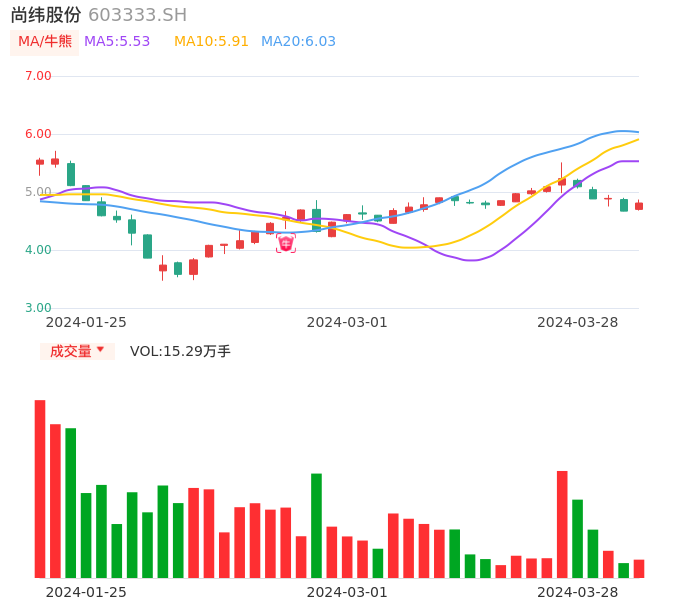
Task: Click the 2024-03-01 date on price chart
Action: 347,322
